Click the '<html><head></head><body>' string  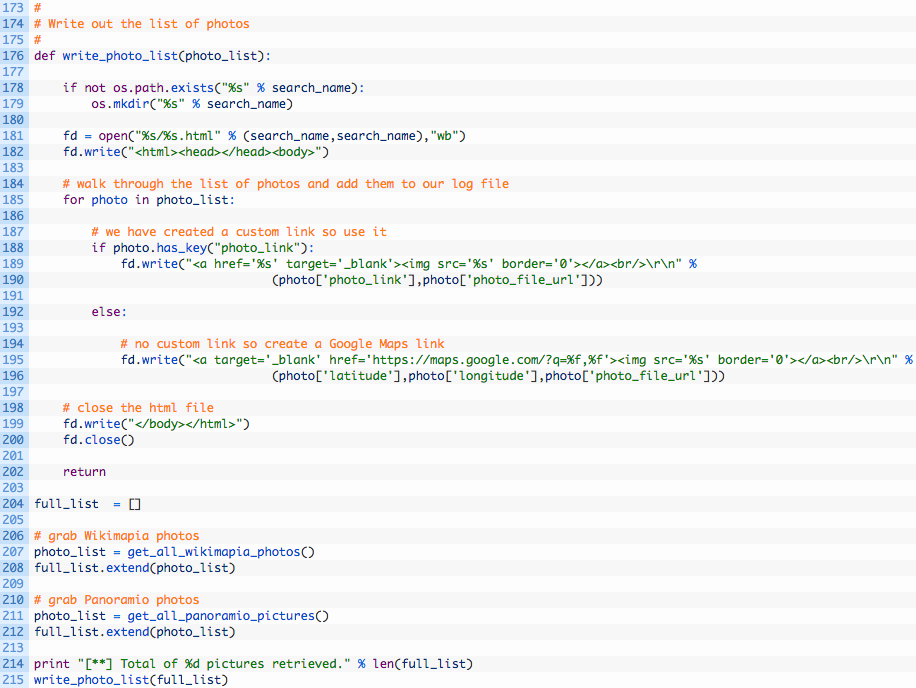224,152
